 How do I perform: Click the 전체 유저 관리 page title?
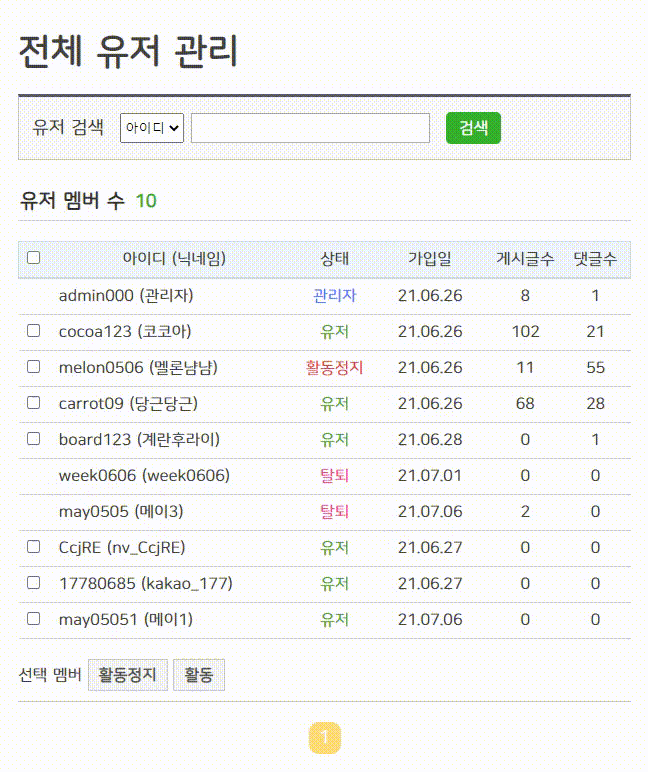pyautogui.click(x=128, y=51)
